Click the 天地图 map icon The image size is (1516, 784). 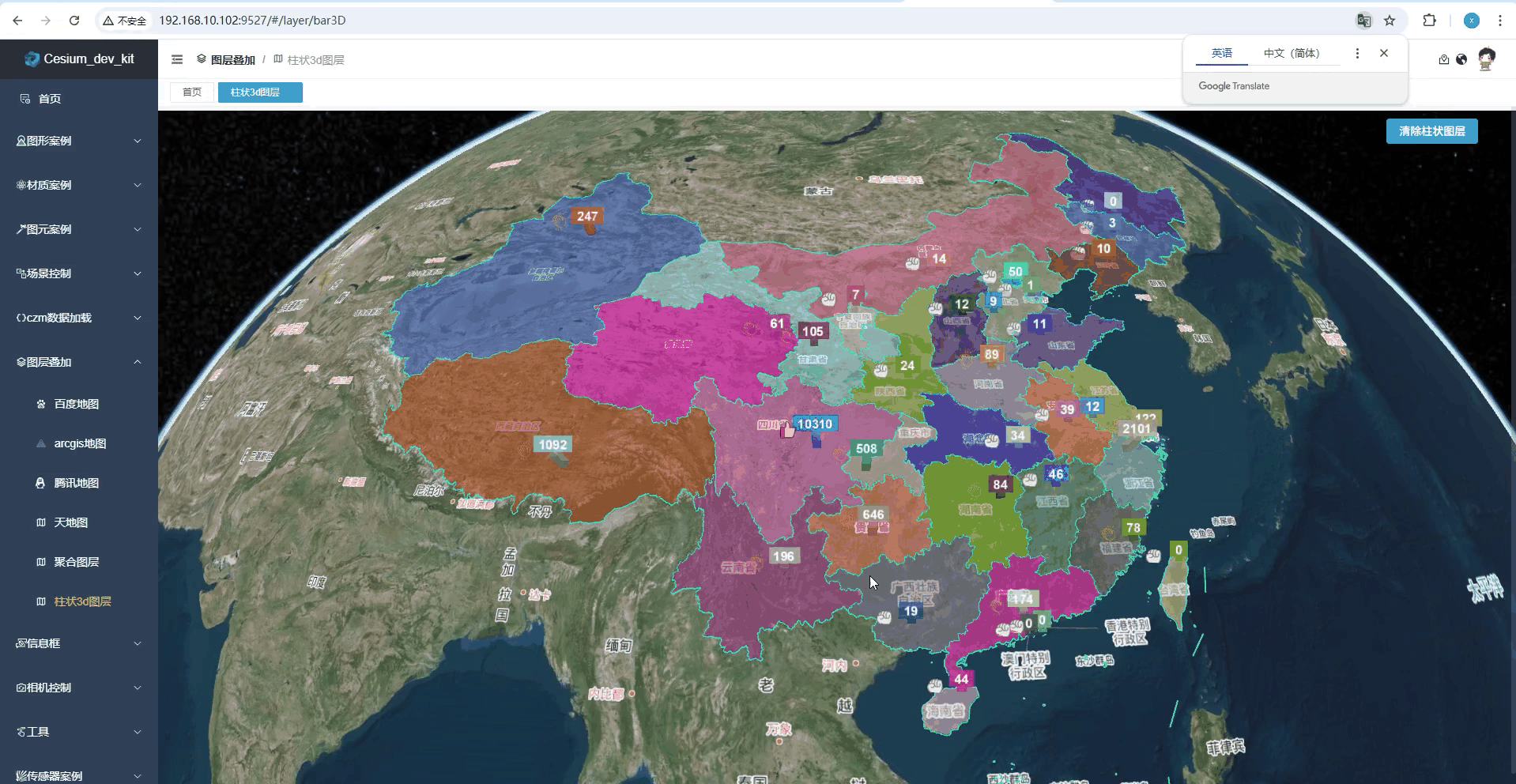coord(41,522)
